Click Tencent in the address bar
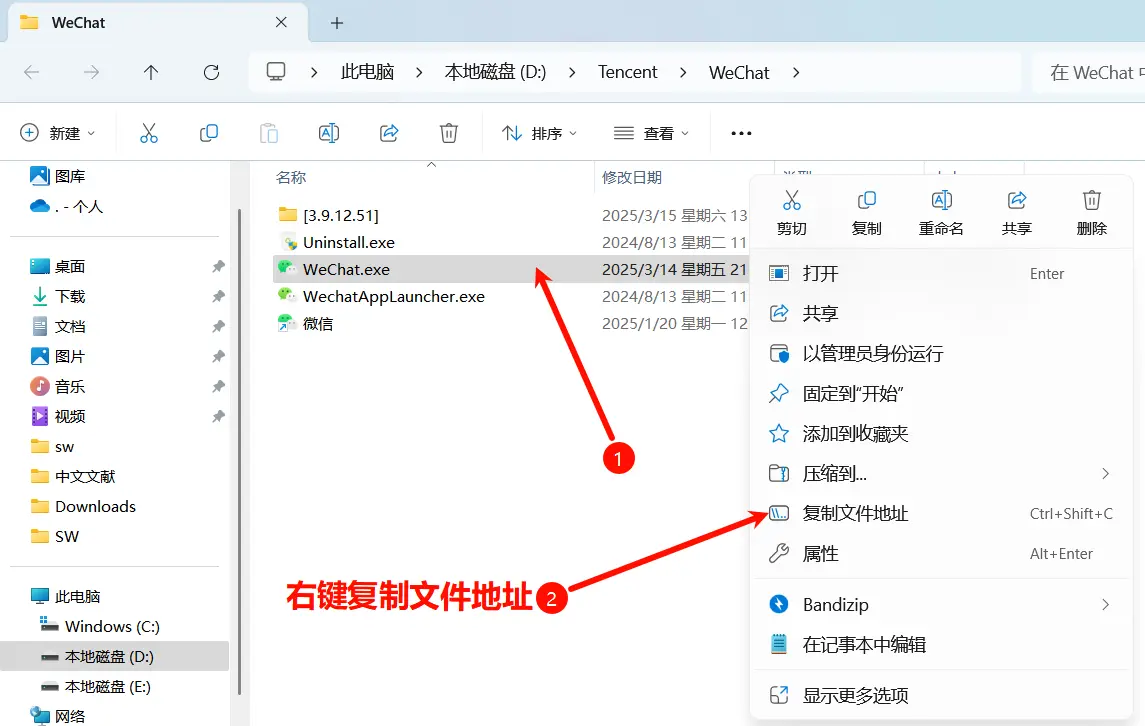Screen dimensions: 1145x726 (x=627, y=72)
